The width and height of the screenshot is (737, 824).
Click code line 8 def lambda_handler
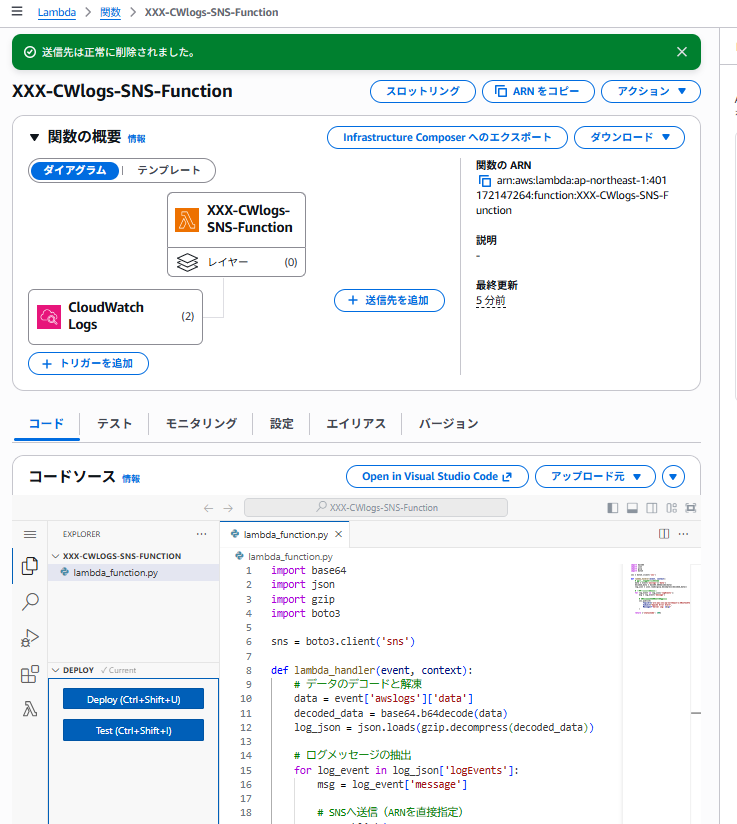click(x=372, y=670)
